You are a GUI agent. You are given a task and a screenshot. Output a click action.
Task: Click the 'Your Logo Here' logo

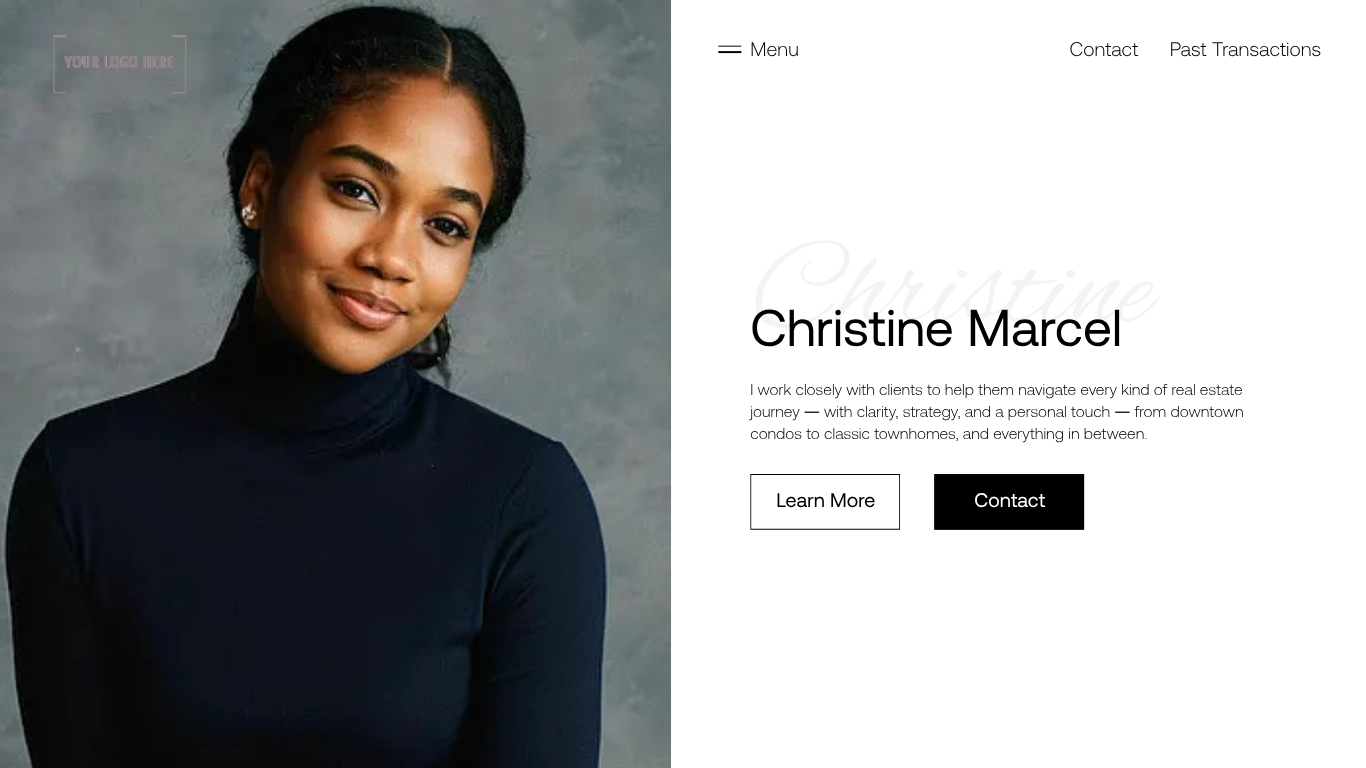pos(120,64)
